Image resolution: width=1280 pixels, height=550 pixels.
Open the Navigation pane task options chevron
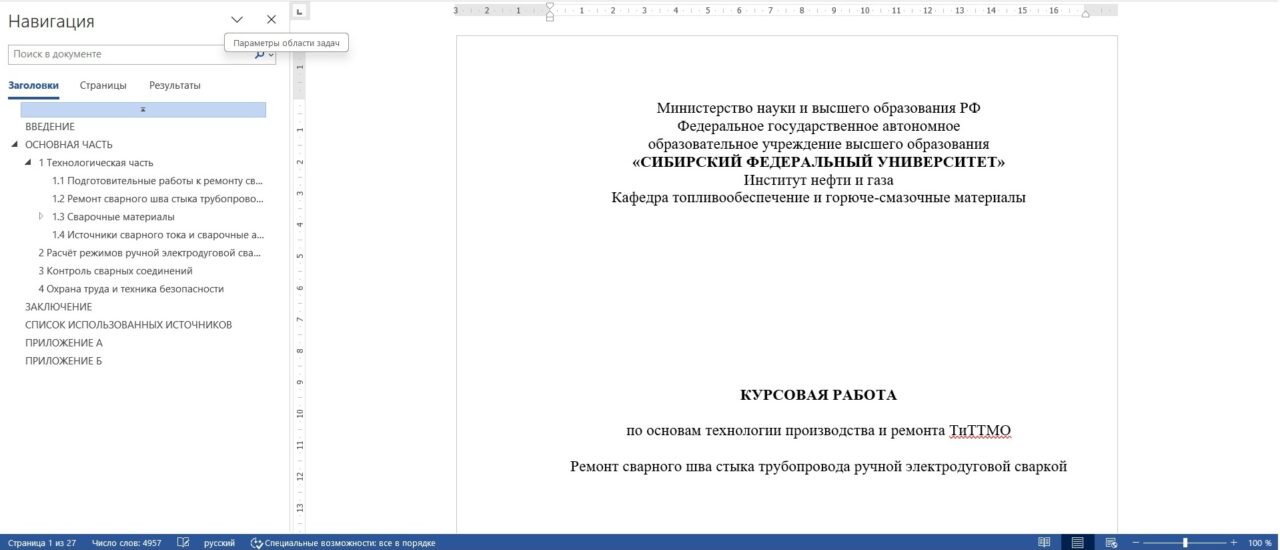[x=237, y=19]
